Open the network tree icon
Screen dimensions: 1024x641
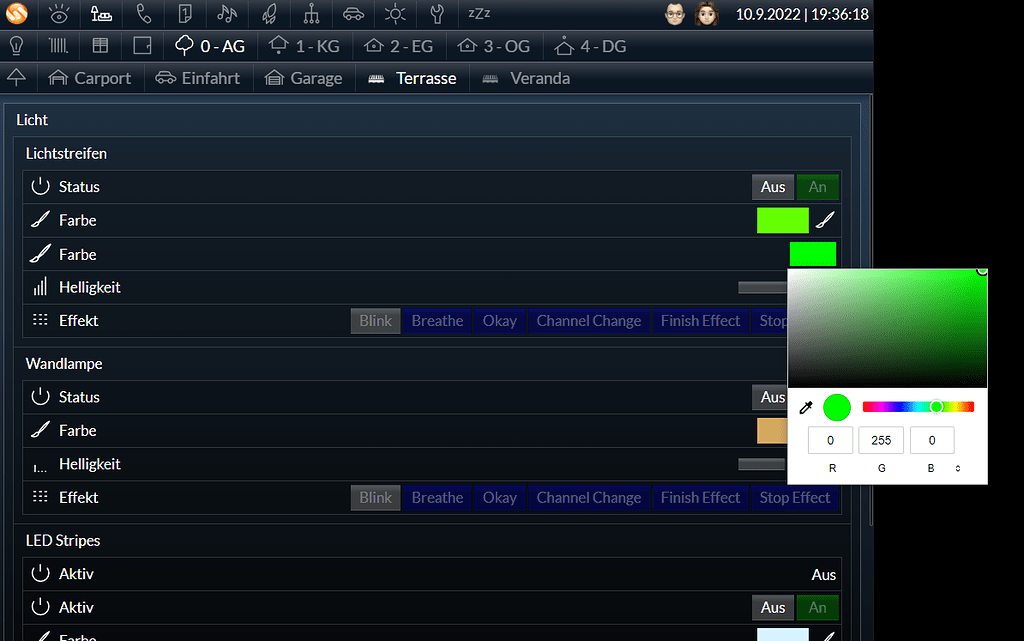point(312,14)
